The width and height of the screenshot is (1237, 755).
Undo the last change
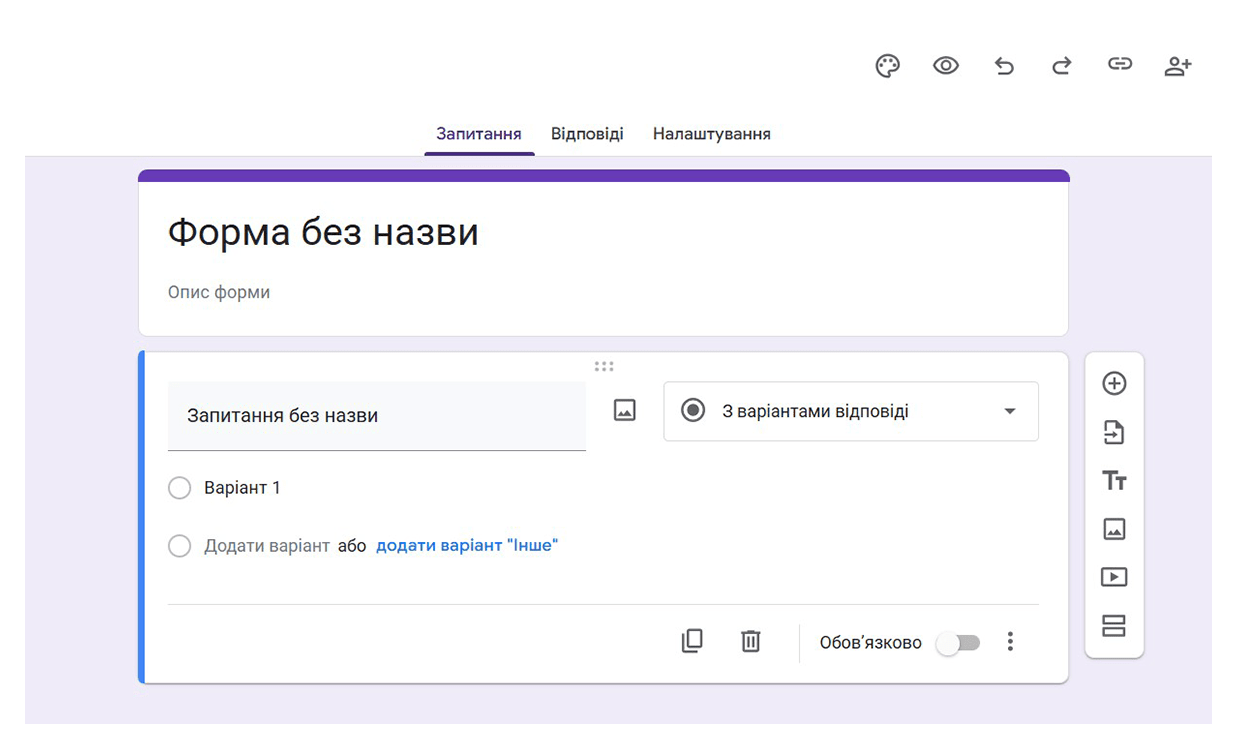pyautogui.click(x=1003, y=64)
